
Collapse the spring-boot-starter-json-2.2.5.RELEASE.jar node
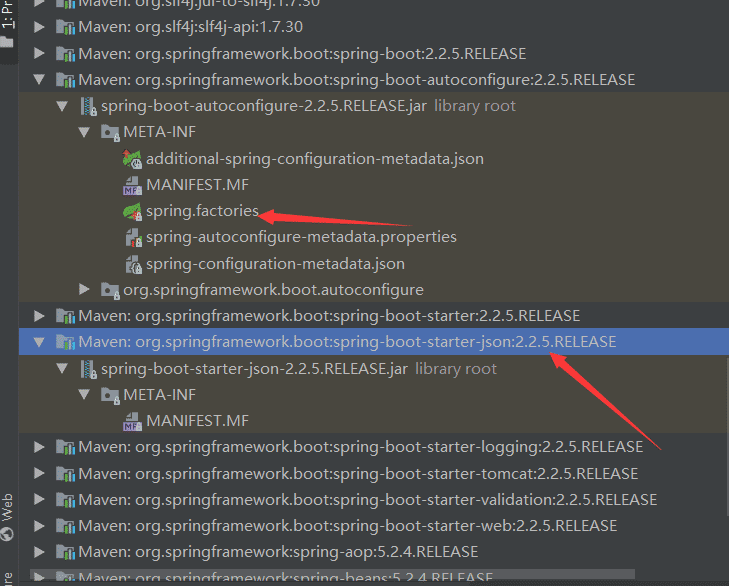tap(62, 368)
